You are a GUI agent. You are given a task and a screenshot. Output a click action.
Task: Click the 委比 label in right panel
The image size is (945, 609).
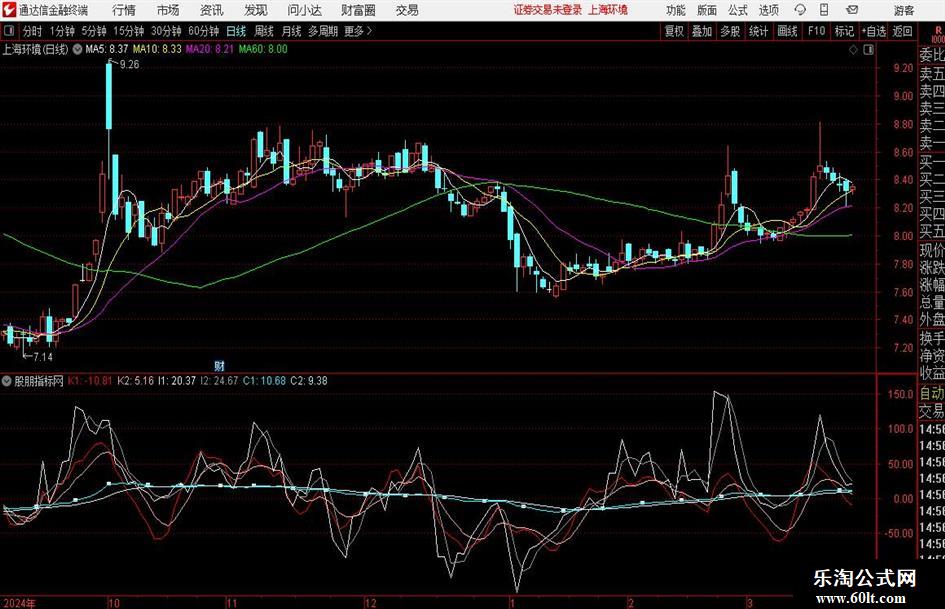coord(932,55)
